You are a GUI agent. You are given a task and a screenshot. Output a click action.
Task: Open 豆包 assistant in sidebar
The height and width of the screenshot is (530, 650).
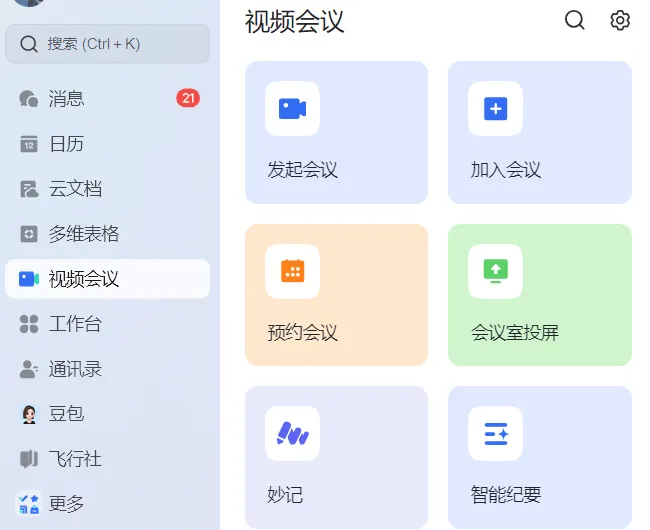coord(107,414)
